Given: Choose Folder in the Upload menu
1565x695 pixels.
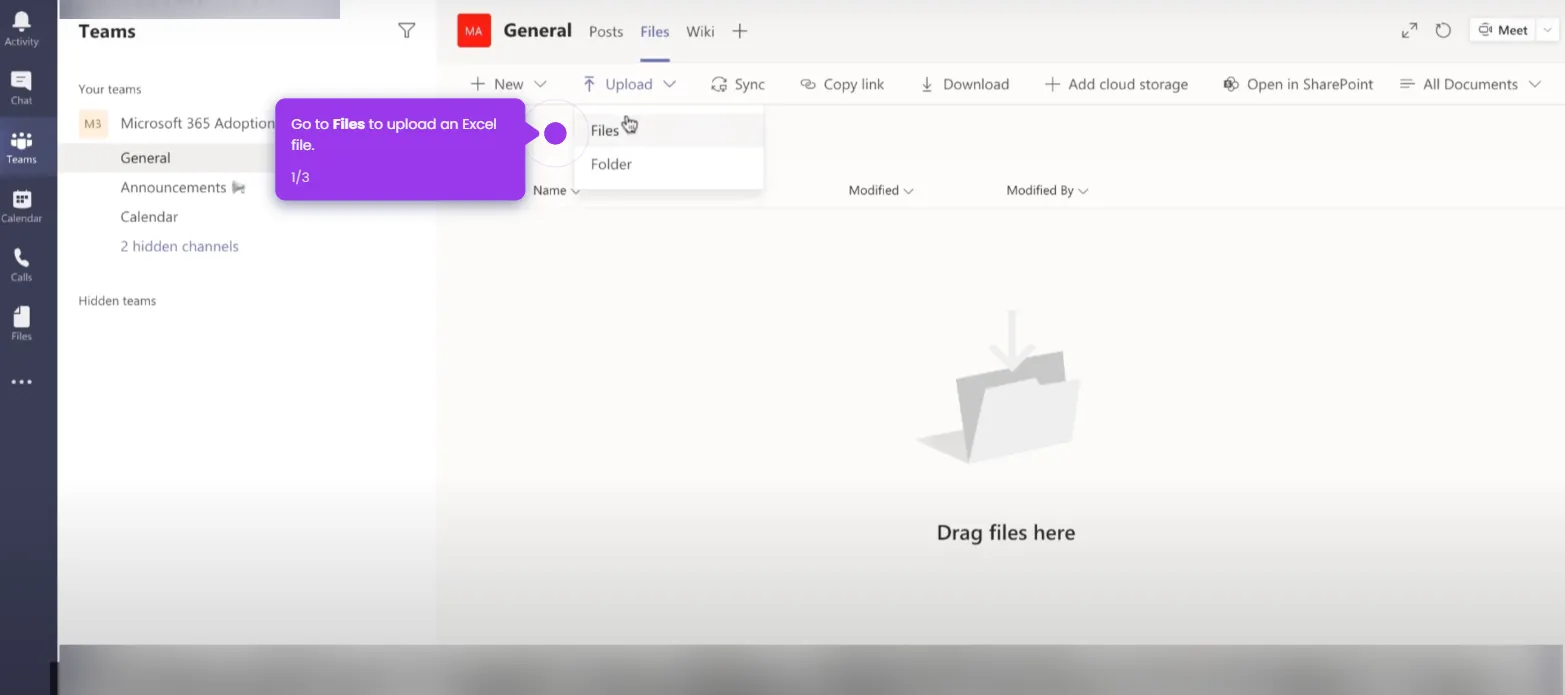Looking at the screenshot, I should tap(669, 164).
